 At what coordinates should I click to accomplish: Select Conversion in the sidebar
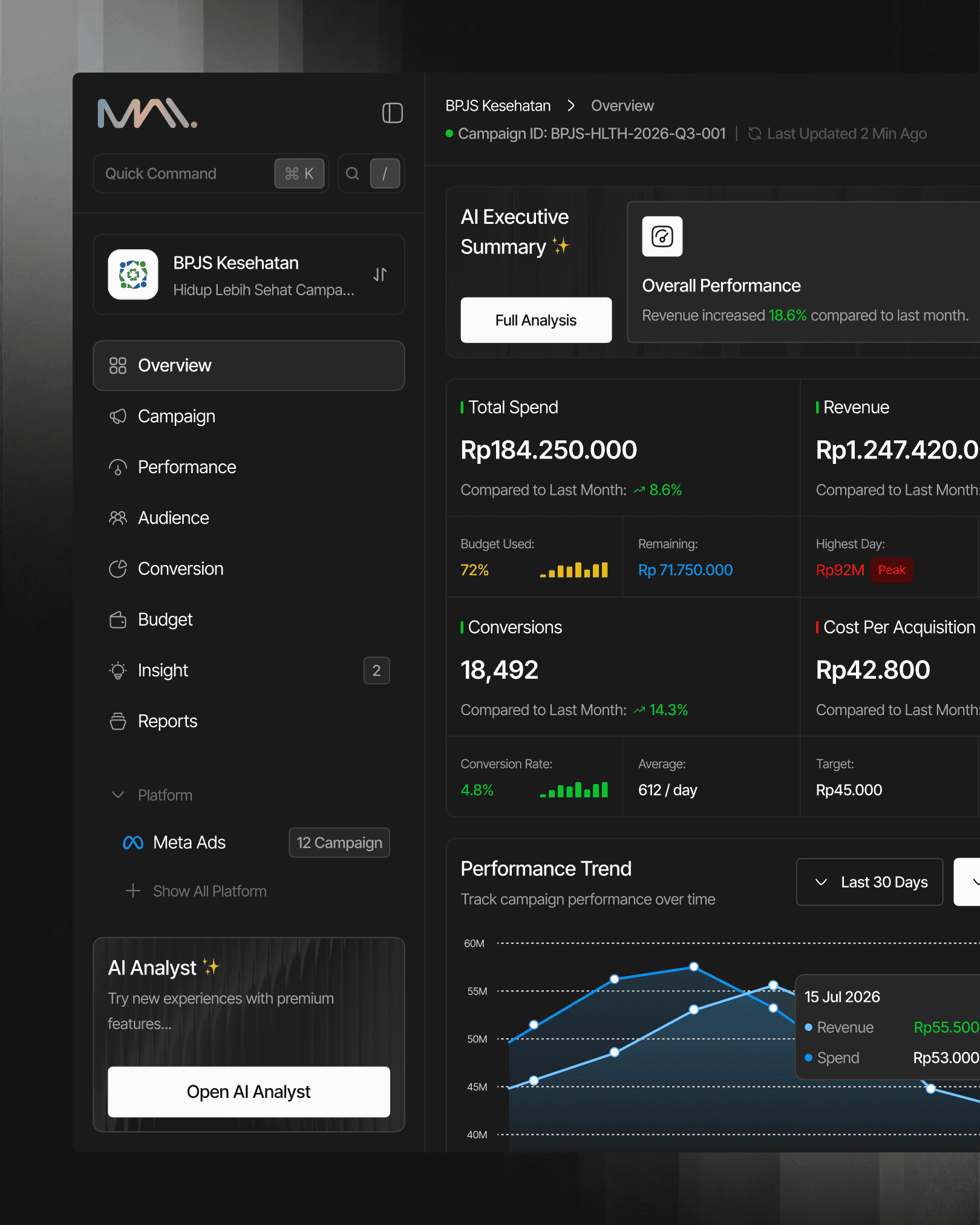coord(249,569)
